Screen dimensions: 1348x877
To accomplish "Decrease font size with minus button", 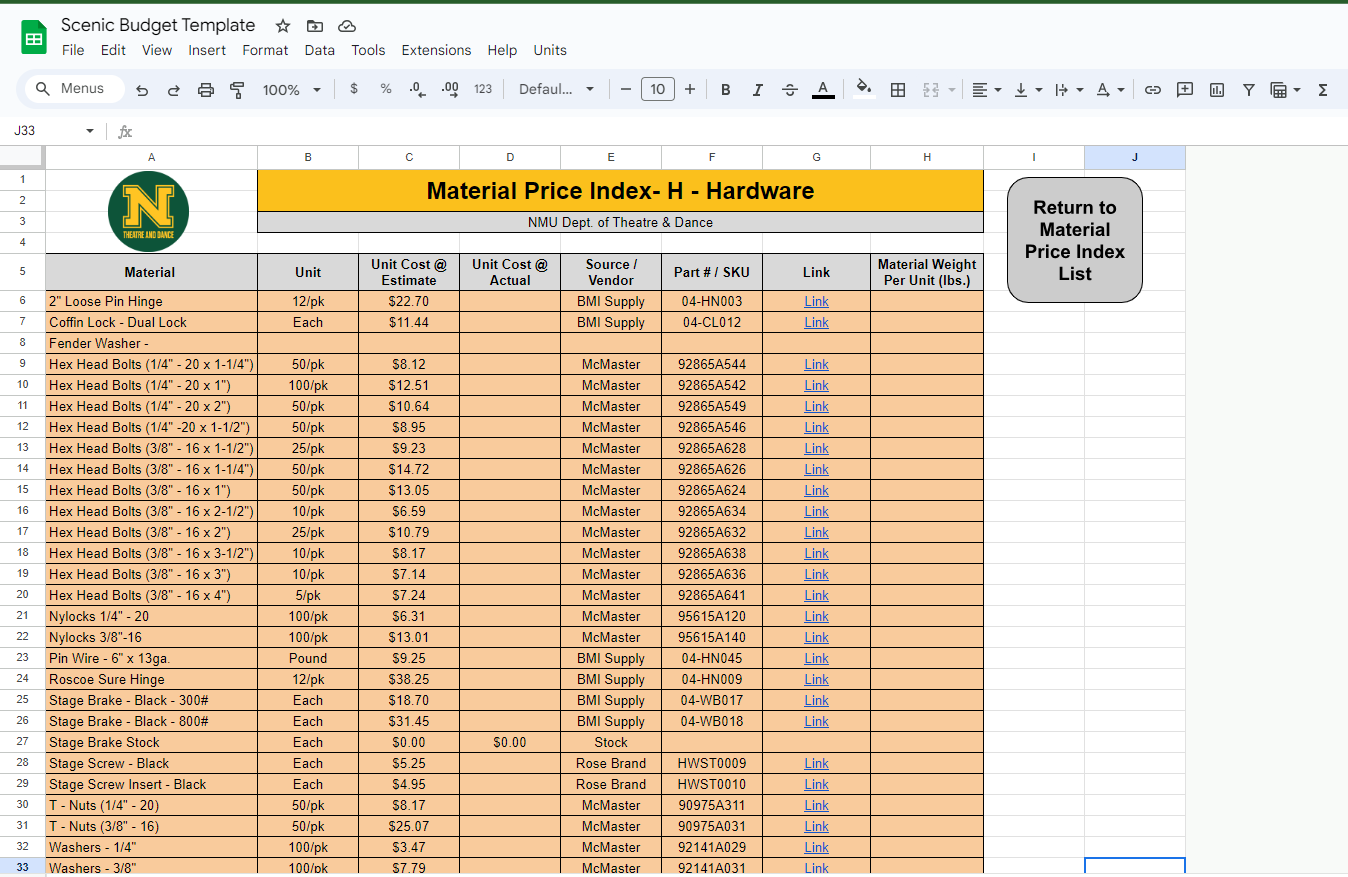I will pos(626,89).
